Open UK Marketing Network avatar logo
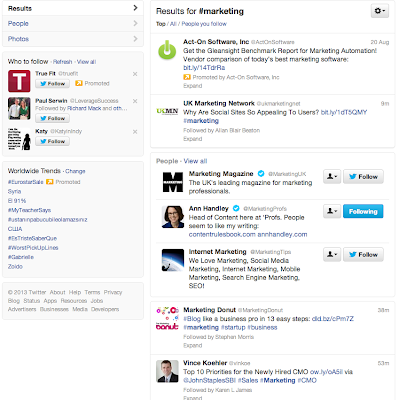Image resolution: width=399 pixels, height=400 pixels. click(x=167, y=111)
